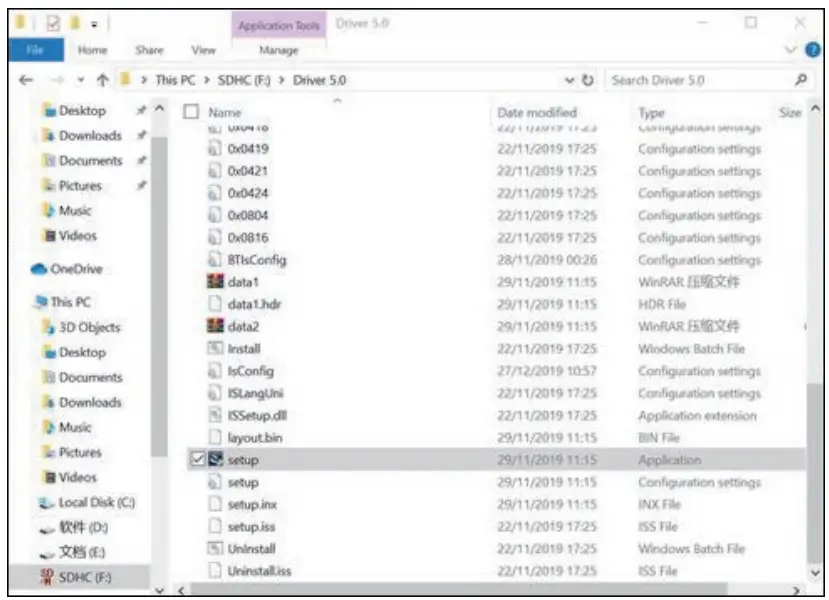Select setup Configuration settings file
Viewport: 829px width, 600px height.
pos(243,482)
